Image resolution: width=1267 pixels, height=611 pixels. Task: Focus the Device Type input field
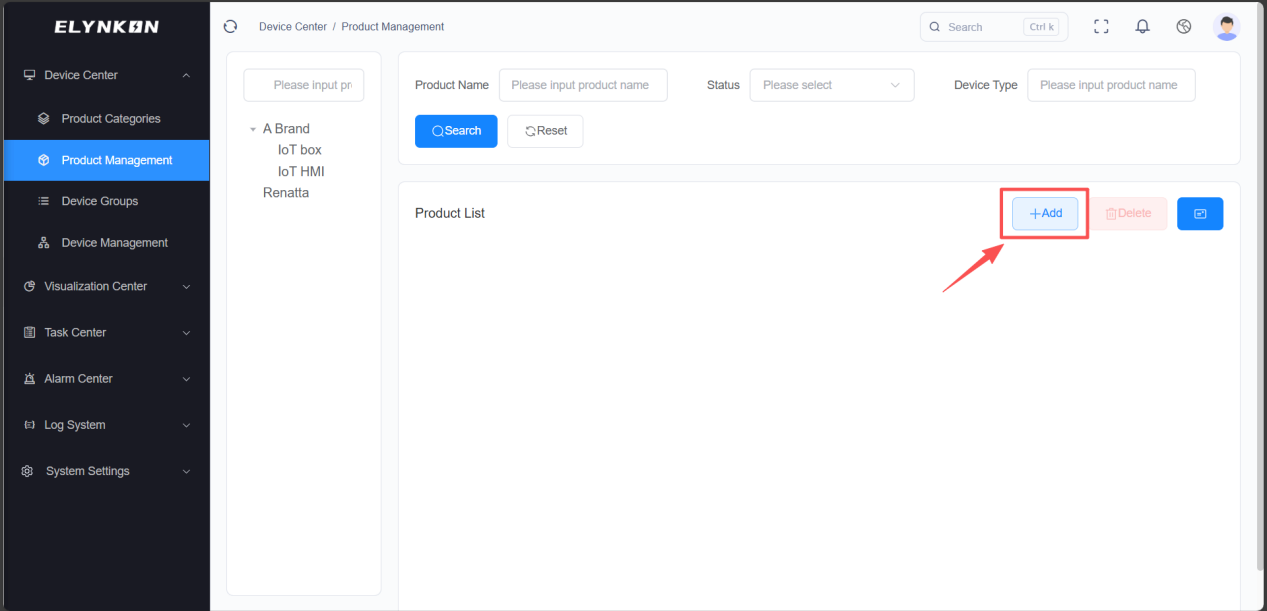(x=1111, y=85)
